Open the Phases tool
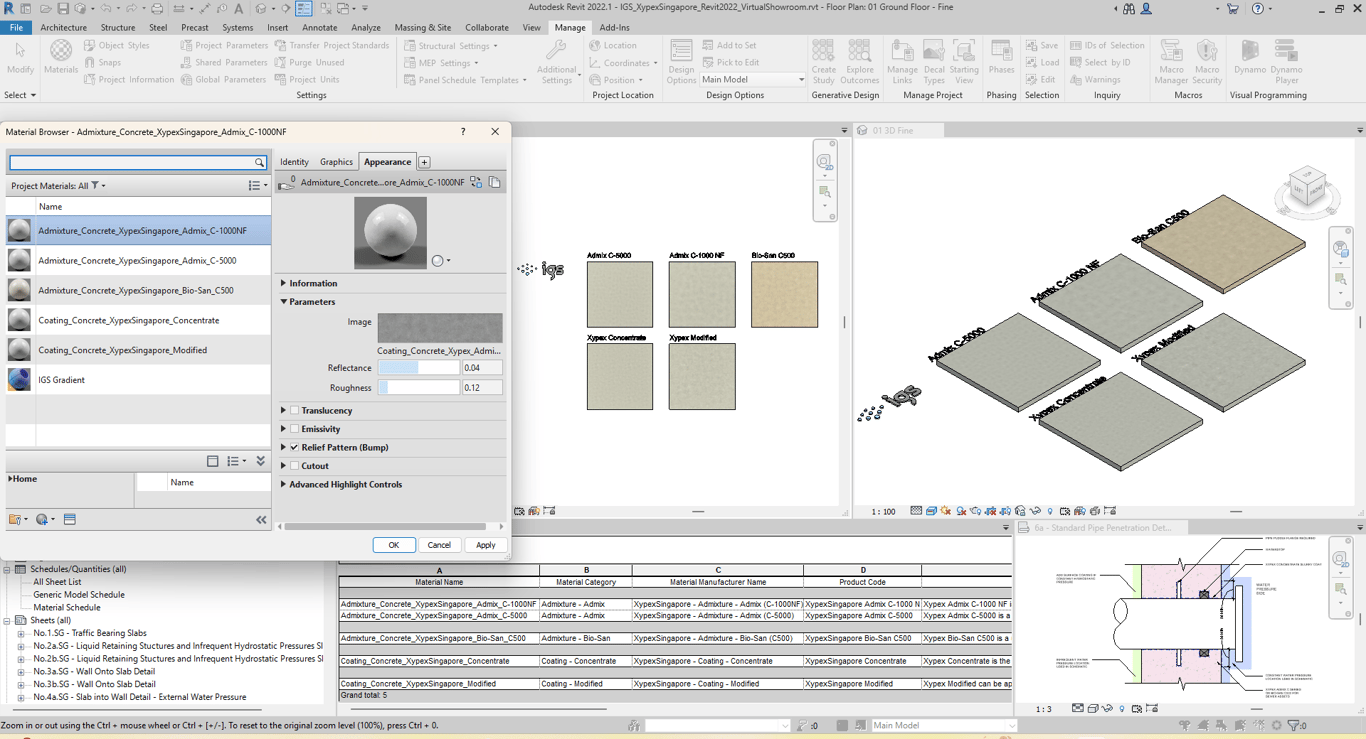 click(1001, 58)
